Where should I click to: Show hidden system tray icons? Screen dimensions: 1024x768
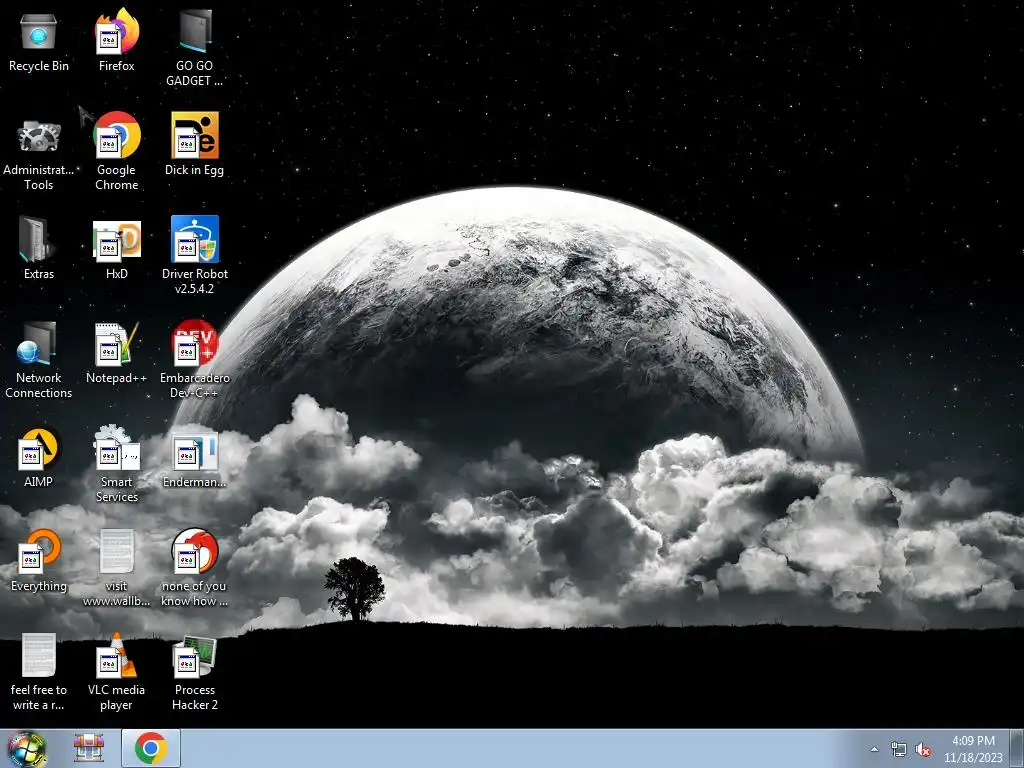coord(874,749)
